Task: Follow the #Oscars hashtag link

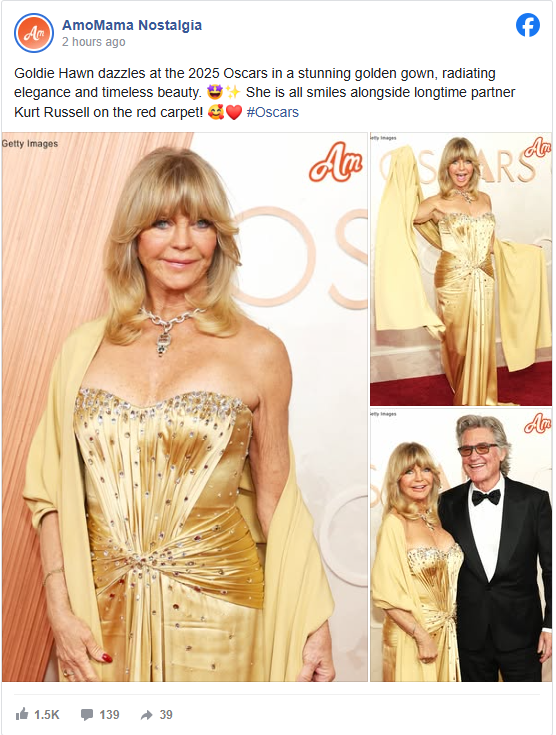Action: pyautogui.click(x=272, y=112)
